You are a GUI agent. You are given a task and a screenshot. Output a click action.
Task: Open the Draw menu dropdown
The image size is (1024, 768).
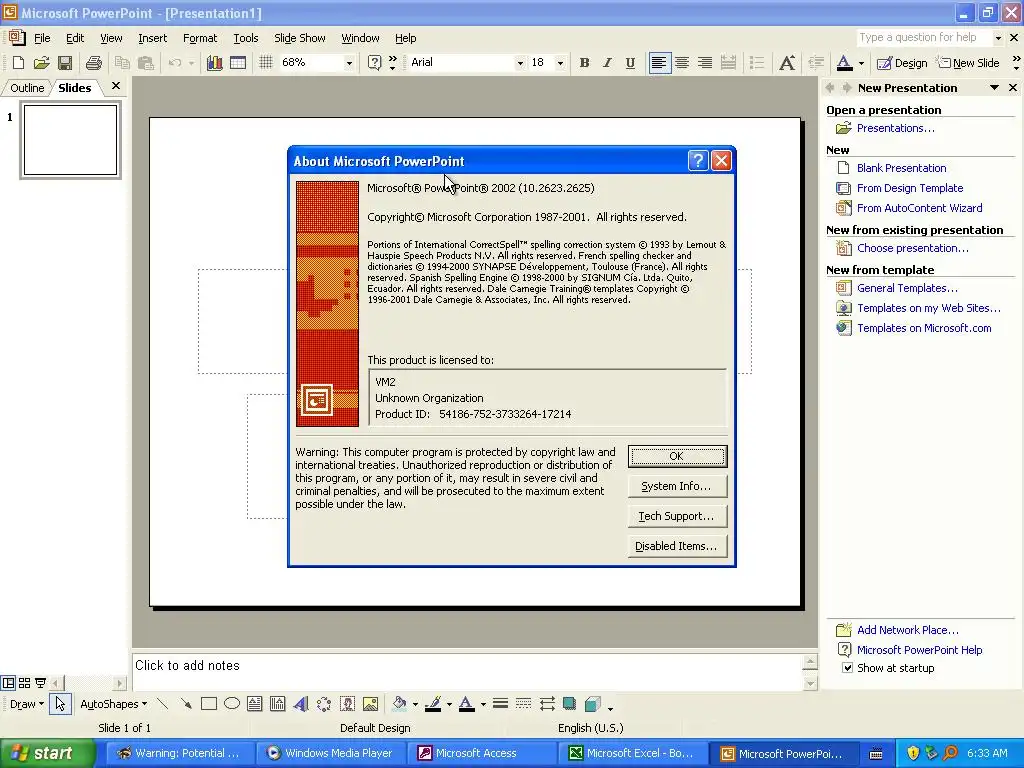coord(27,704)
